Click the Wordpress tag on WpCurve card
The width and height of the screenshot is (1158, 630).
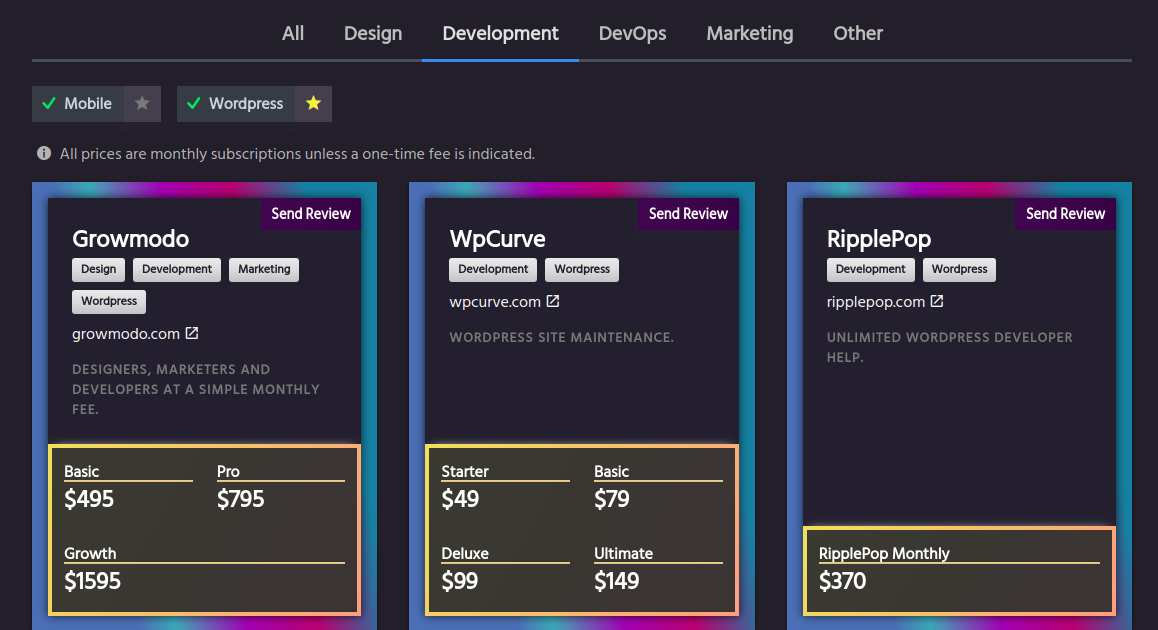point(582,270)
